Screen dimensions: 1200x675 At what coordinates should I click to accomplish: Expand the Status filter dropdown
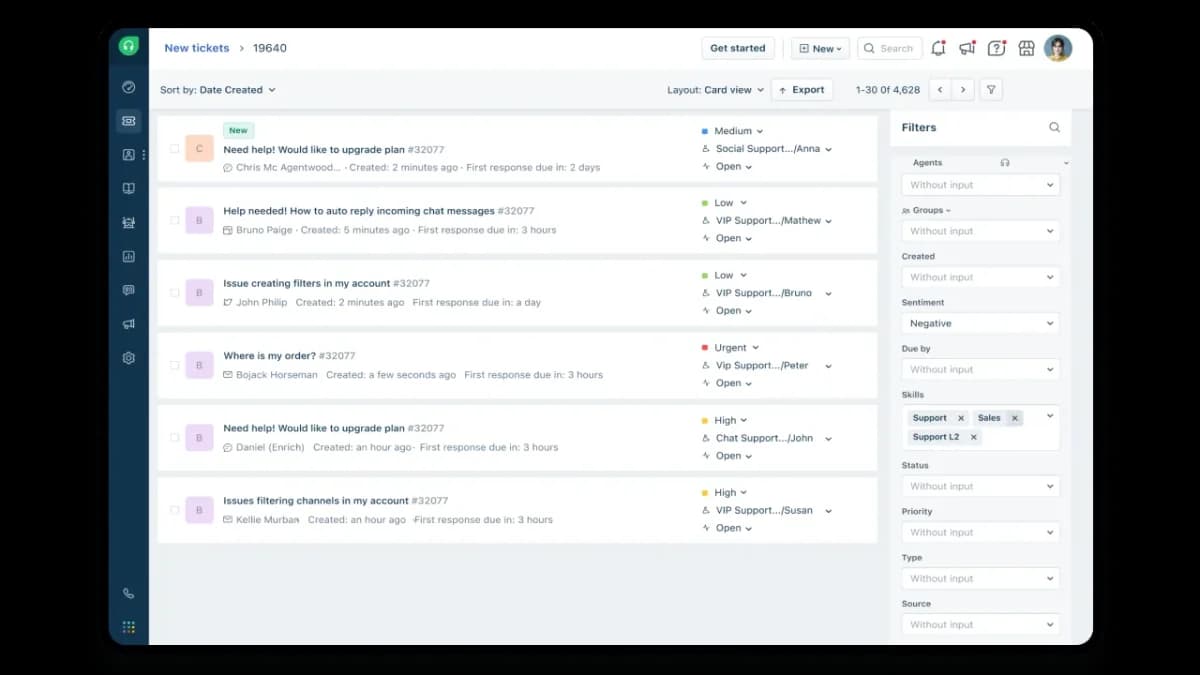(980, 485)
